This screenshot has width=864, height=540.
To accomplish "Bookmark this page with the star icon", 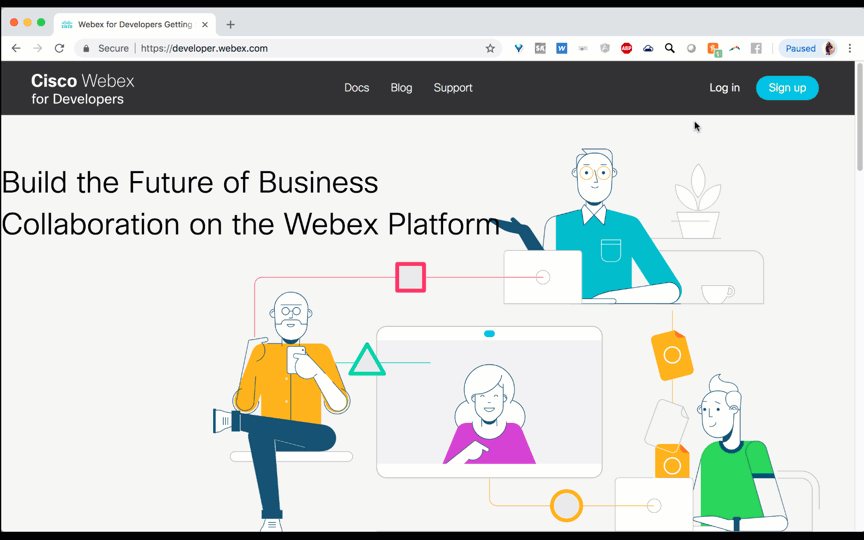I will click(490, 48).
